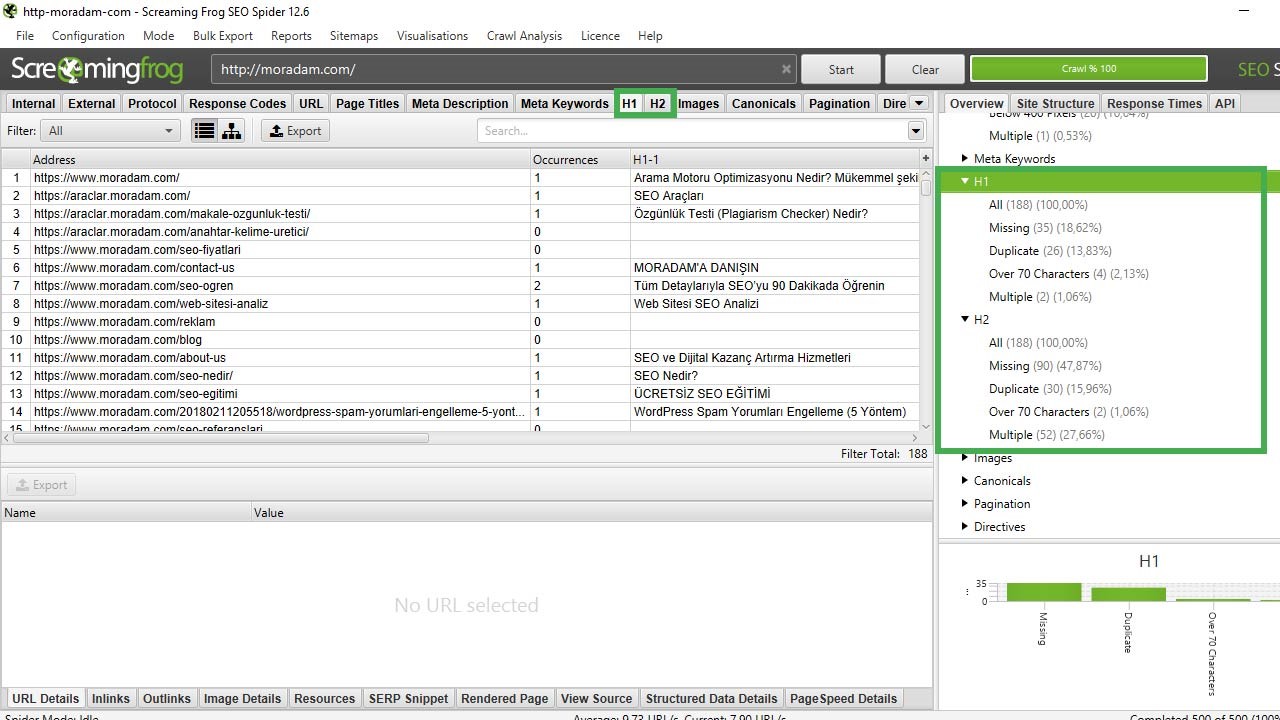The height and width of the screenshot is (720, 1280).
Task: Collapse the H1 tree section
Action: coord(965,182)
